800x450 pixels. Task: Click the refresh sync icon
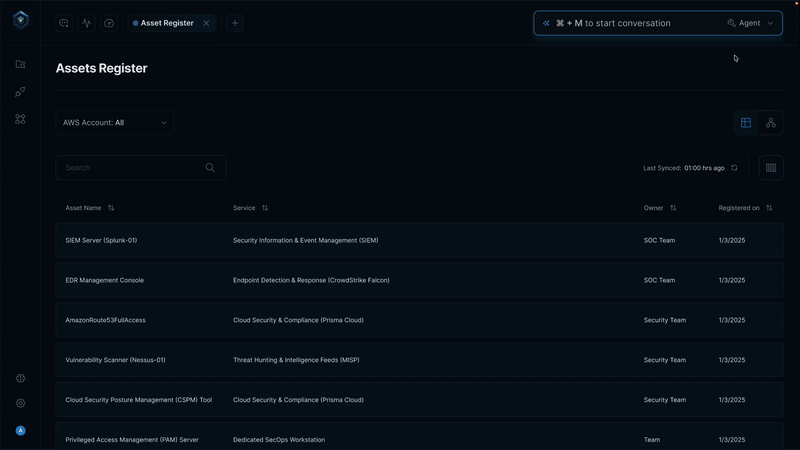click(735, 168)
